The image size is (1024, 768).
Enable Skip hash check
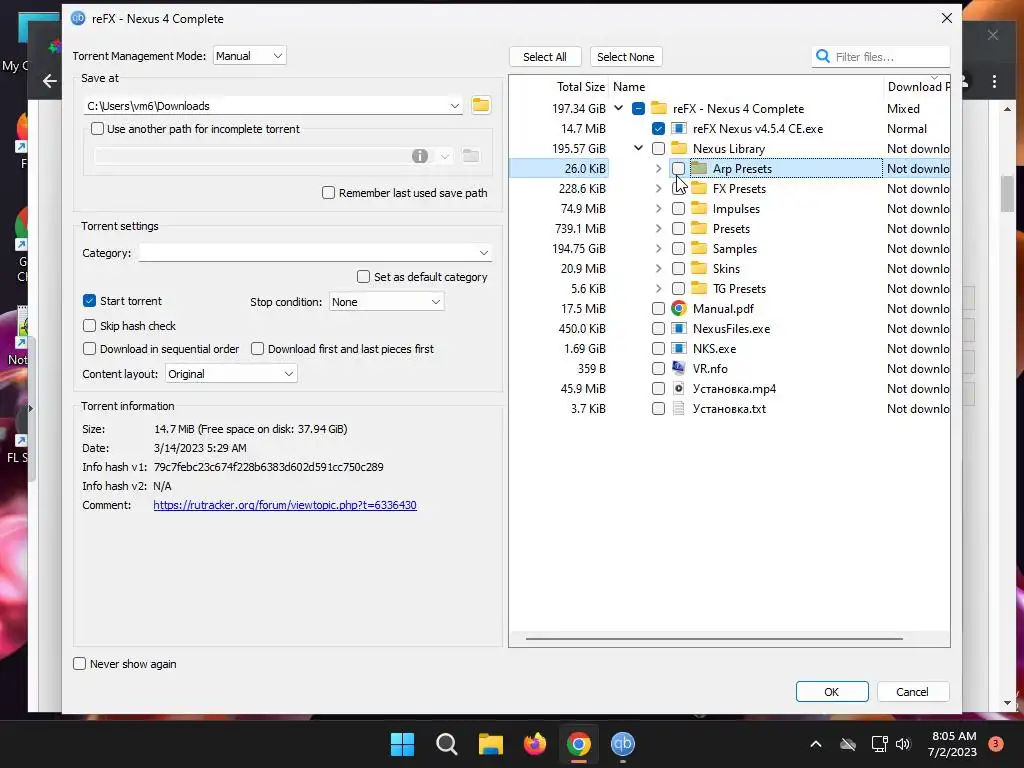(89, 326)
